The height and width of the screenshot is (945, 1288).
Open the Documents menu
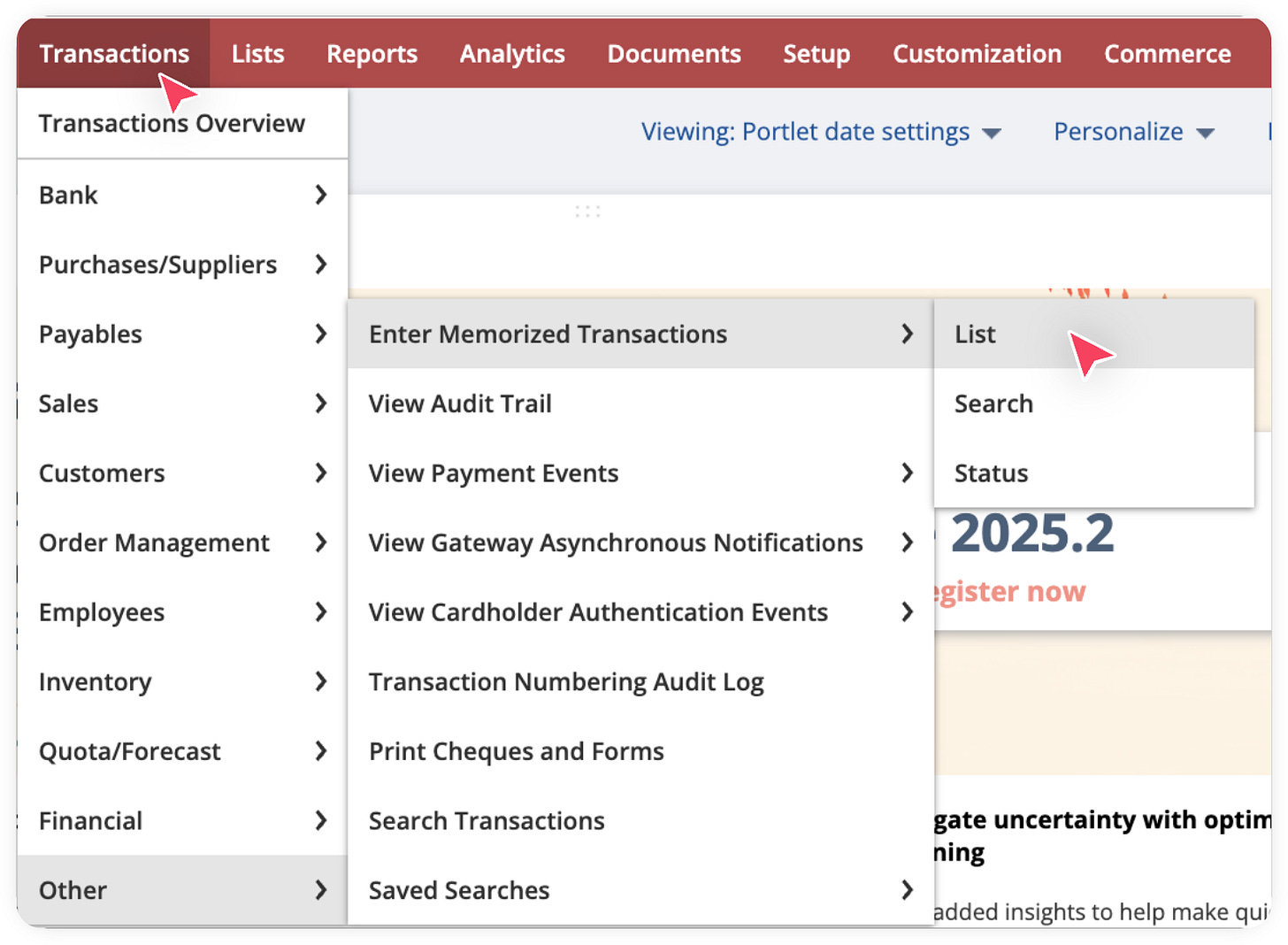pyautogui.click(x=674, y=53)
